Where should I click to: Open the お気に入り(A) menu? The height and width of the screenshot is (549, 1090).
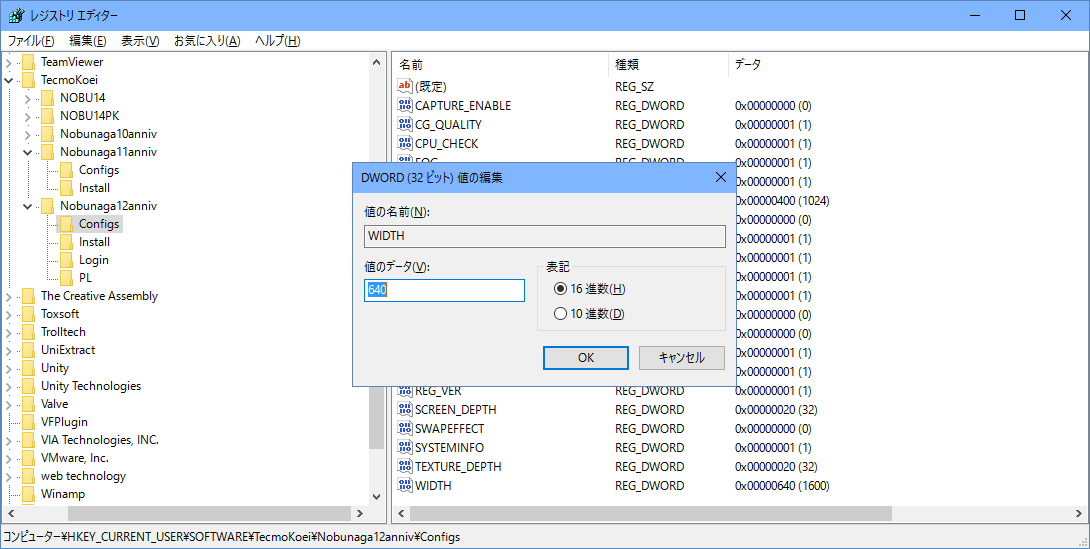tap(207, 41)
